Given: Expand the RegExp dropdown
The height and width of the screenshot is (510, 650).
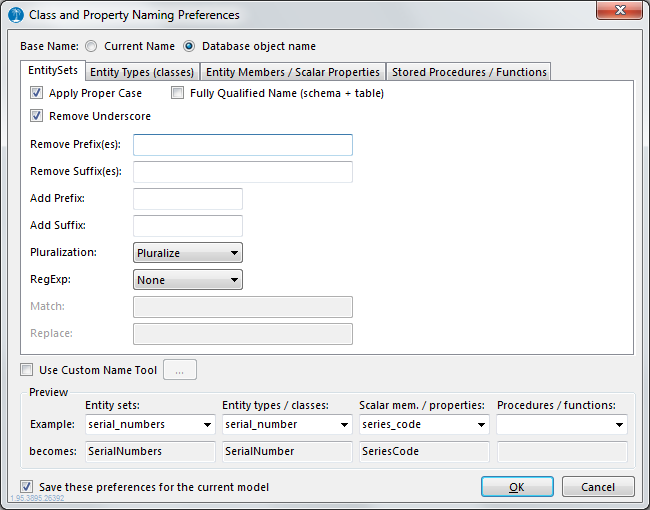Looking at the screenshot, I should [188, 280].
